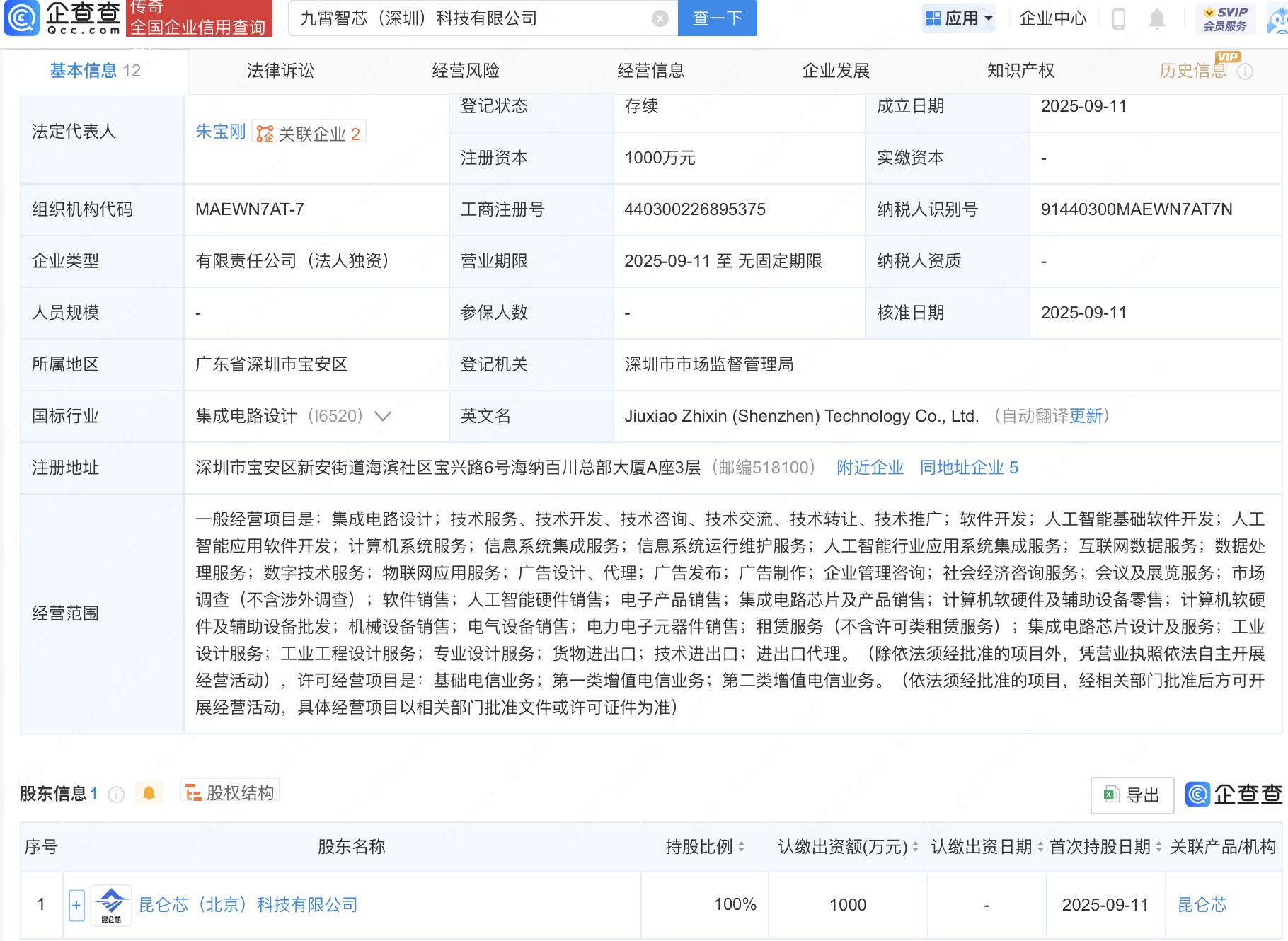Screen dimensions: 1288x941
Task: Expand the shareholder row plus button
Action: pyautogui.click(x=76, y=905)
